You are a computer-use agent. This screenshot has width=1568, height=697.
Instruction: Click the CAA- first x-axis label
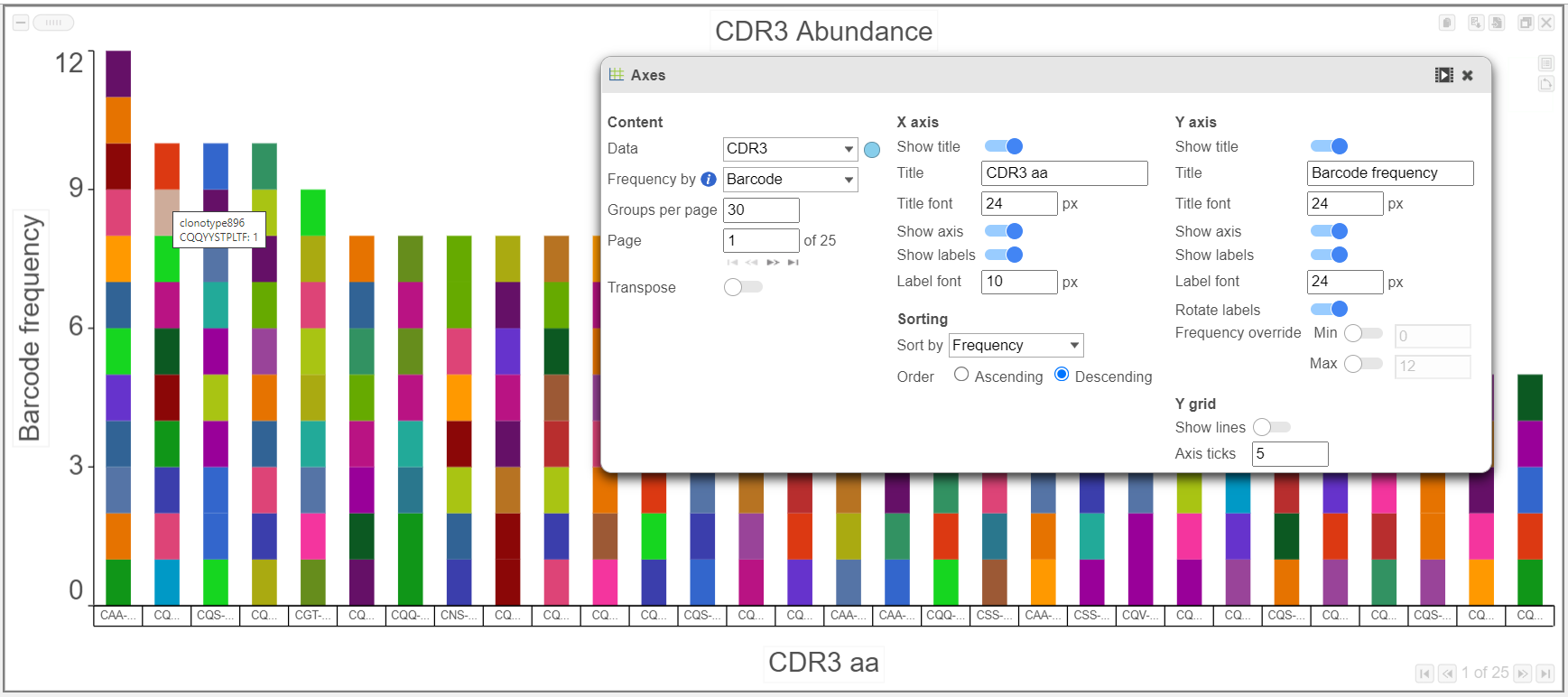tap(117, 616)
